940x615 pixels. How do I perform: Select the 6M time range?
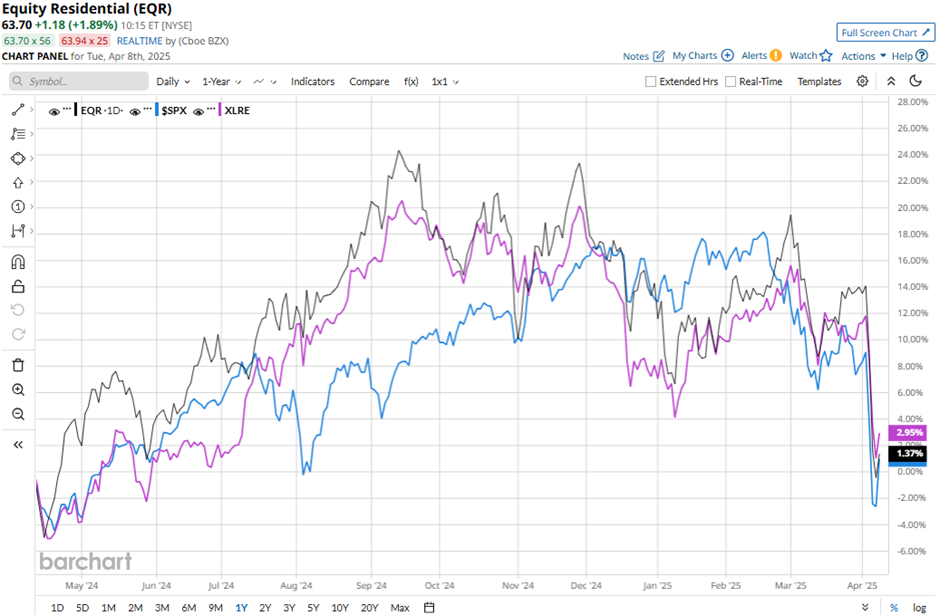189,608
